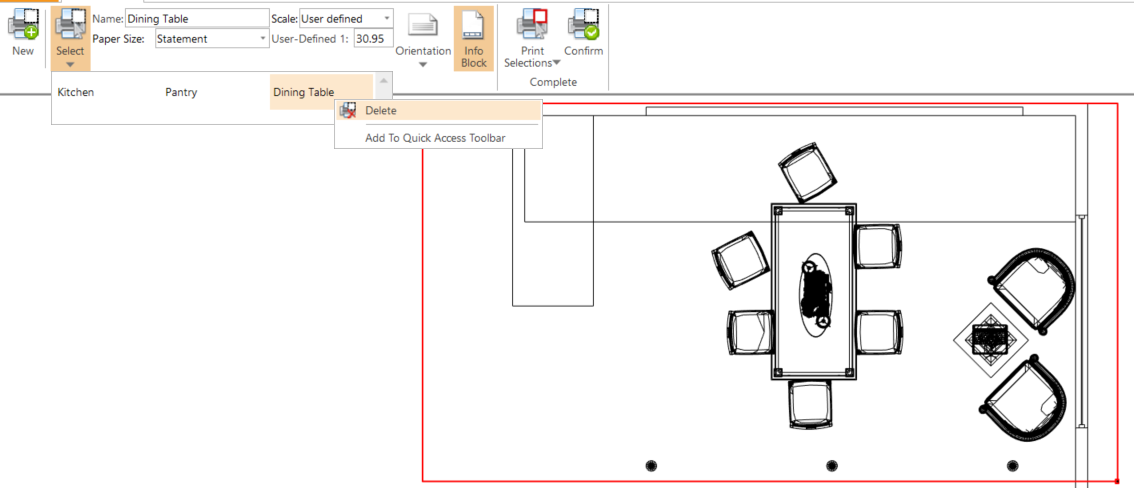
Task: Click the selection list scroll up arrow
Action: [x=383, y=80]
